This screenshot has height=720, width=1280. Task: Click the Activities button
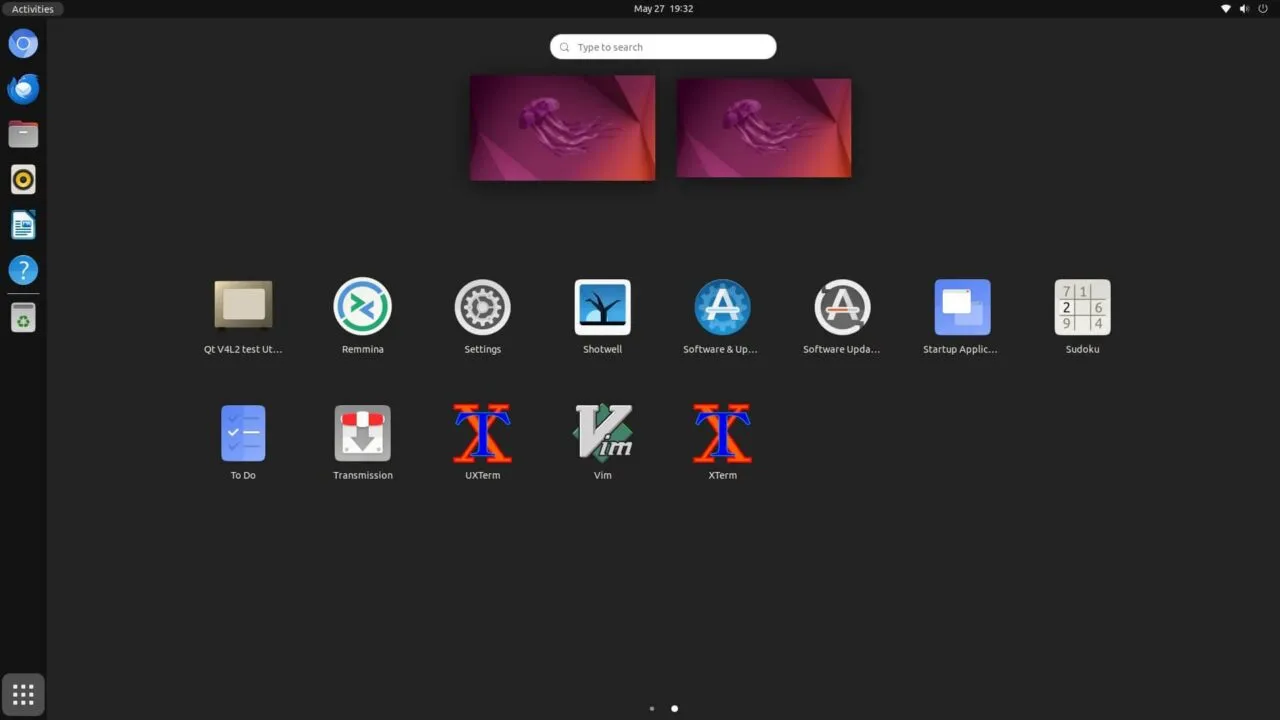pyautogui.click(x=33, y=9)
